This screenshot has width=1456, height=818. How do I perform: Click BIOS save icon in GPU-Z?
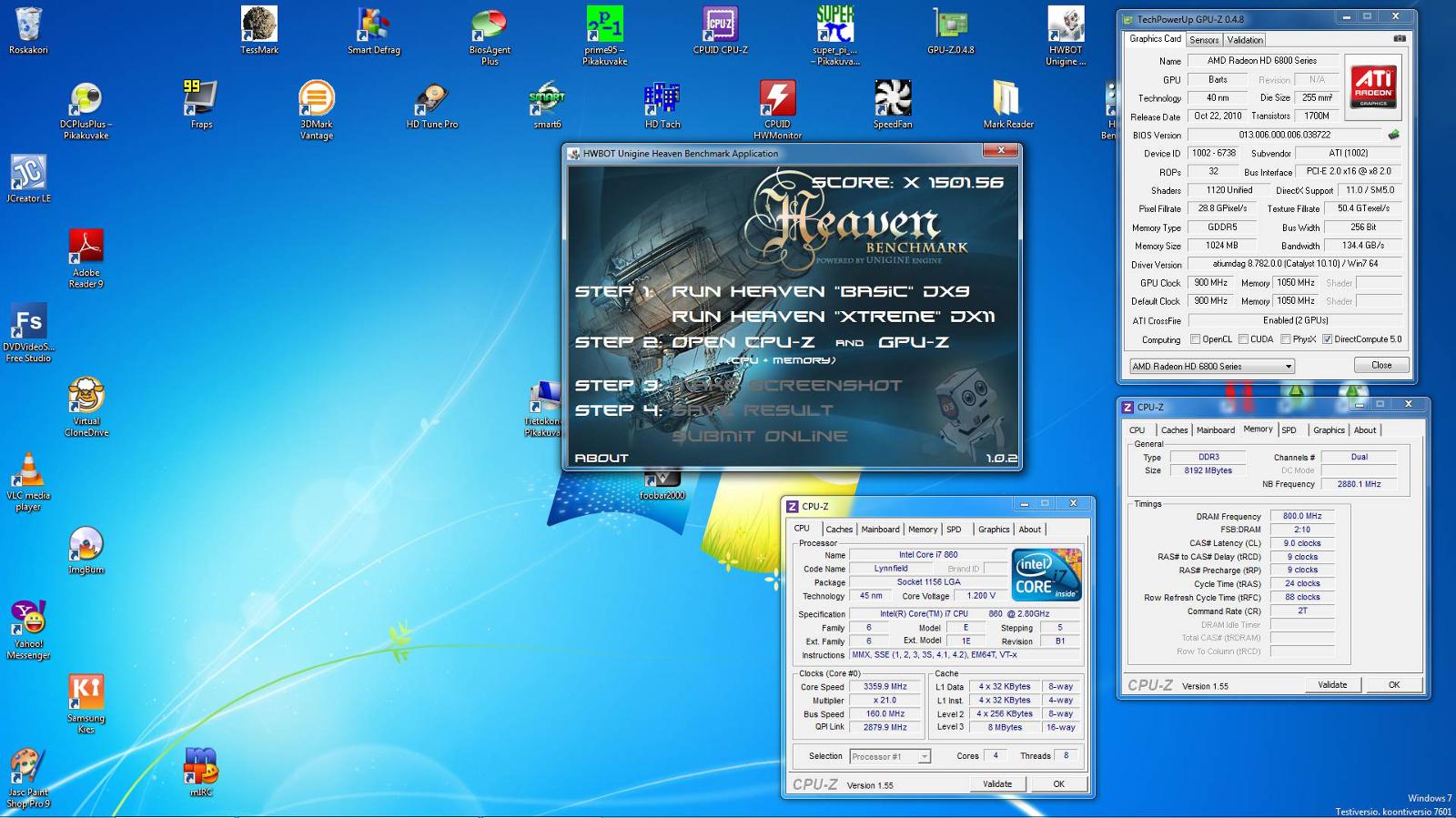(1393, 135)
